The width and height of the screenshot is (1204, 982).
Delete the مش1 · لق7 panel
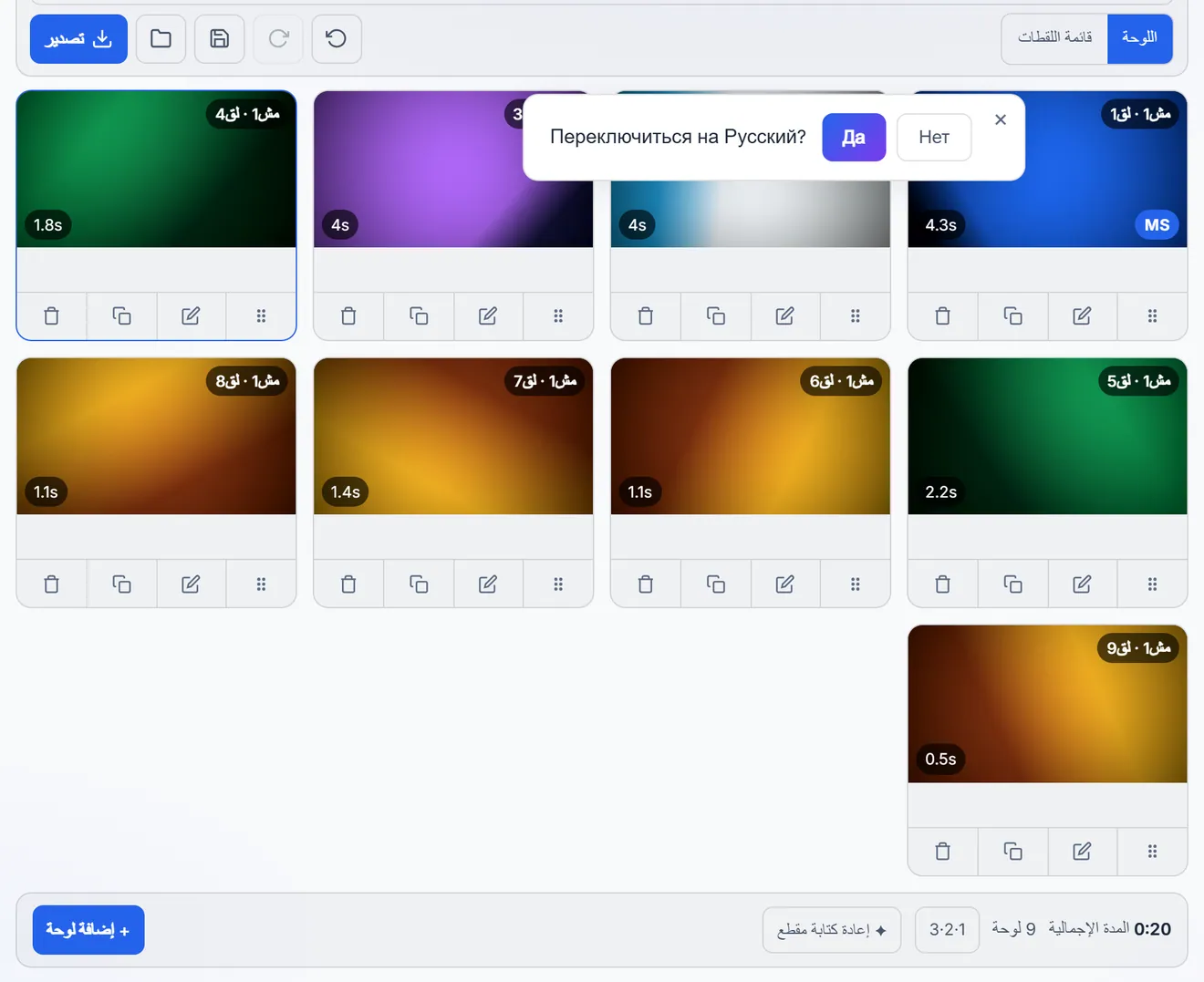(x=348, y=584)
